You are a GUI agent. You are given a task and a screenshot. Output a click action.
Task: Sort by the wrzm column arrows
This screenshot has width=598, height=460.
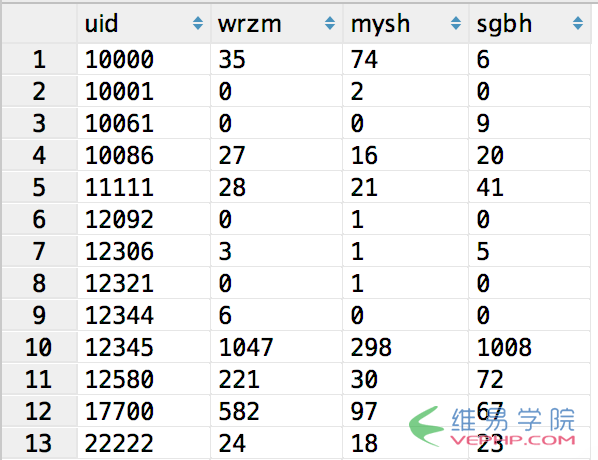330,23
